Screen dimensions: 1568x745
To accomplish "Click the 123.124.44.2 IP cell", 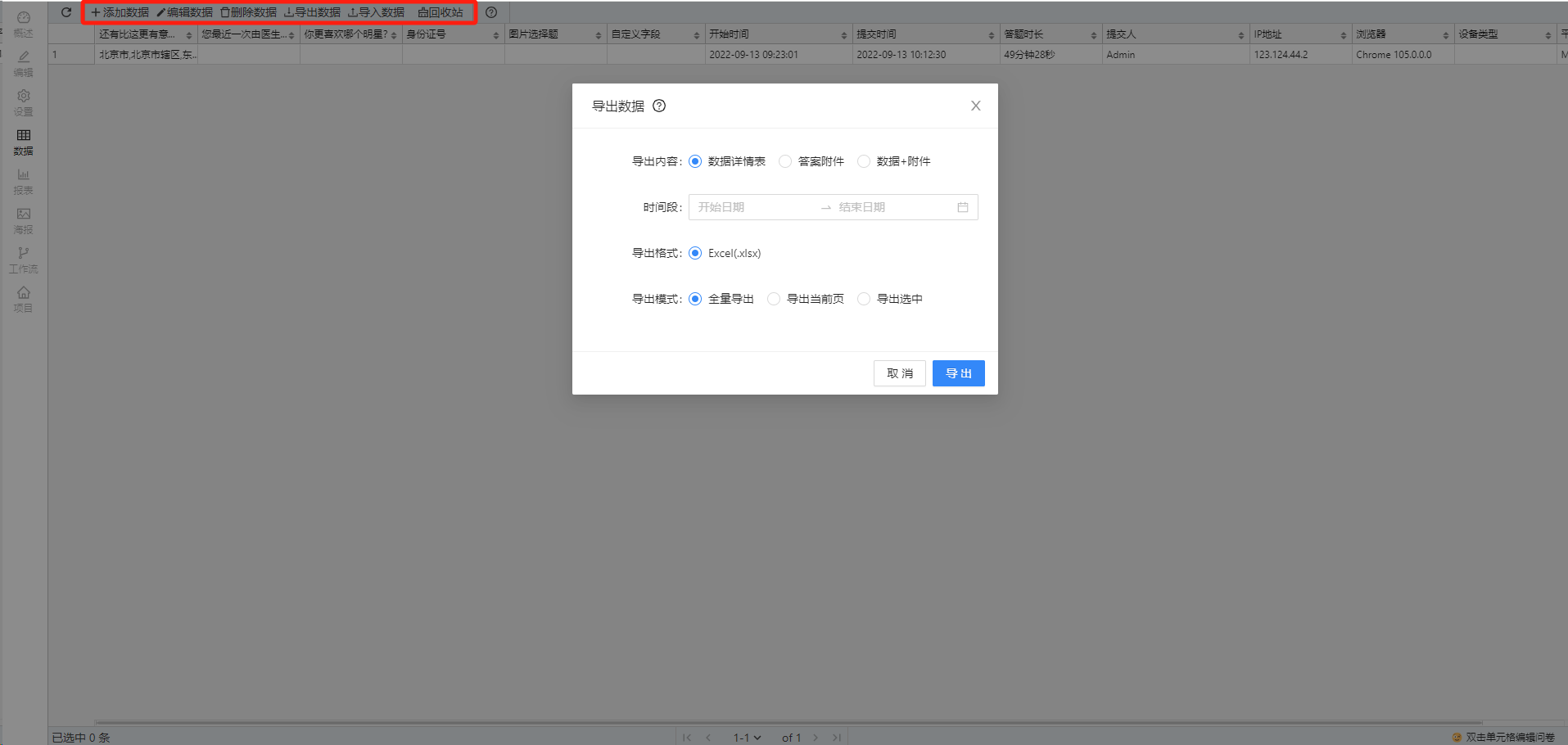I will point(1300,55).
